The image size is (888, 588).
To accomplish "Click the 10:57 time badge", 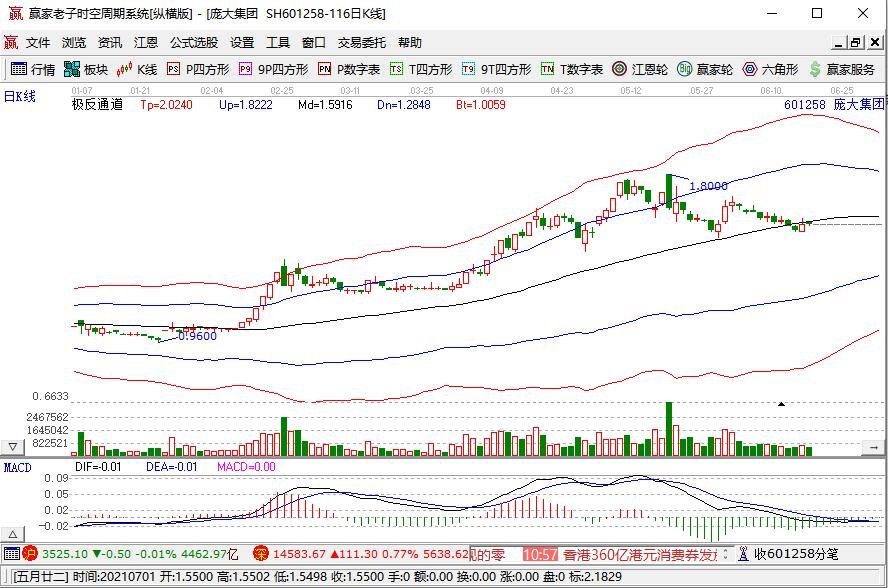I will 540,554.
